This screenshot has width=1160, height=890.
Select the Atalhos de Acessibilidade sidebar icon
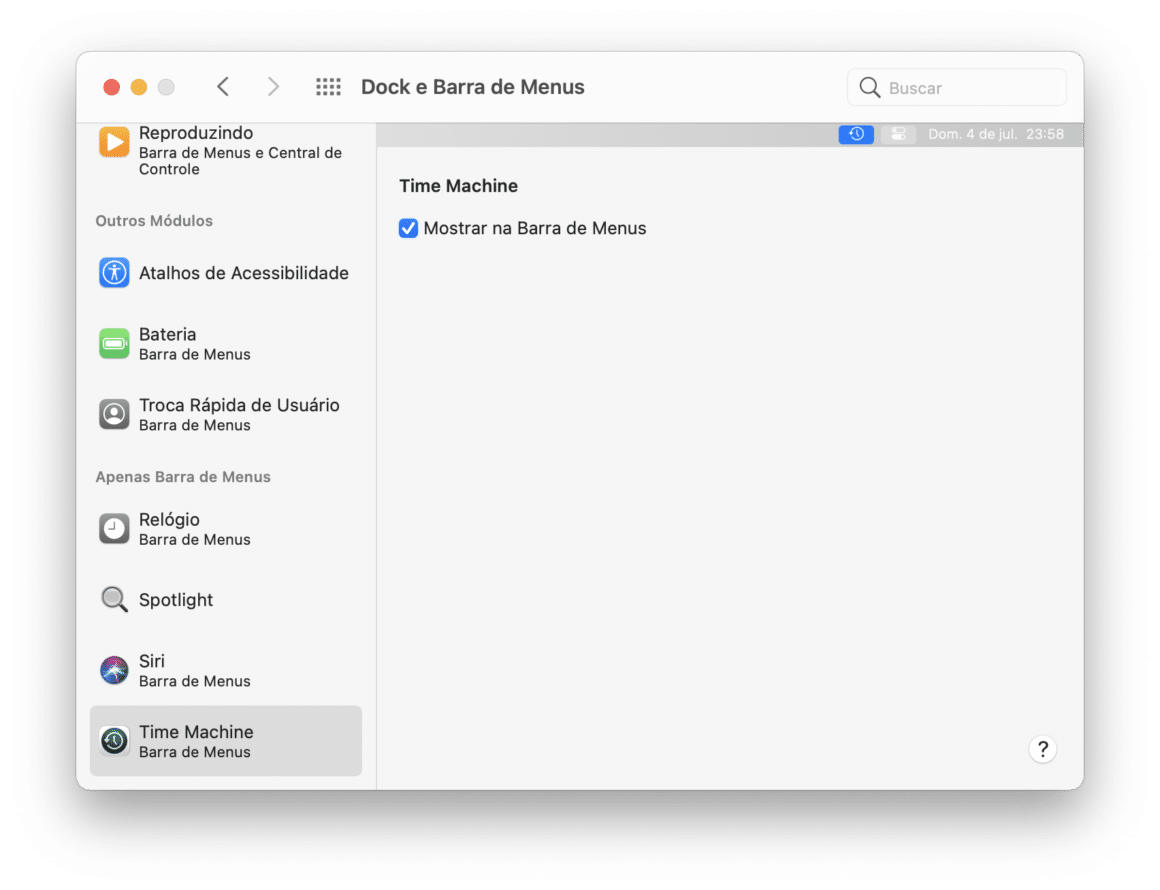pyautogui.click(x=113, y=272)
